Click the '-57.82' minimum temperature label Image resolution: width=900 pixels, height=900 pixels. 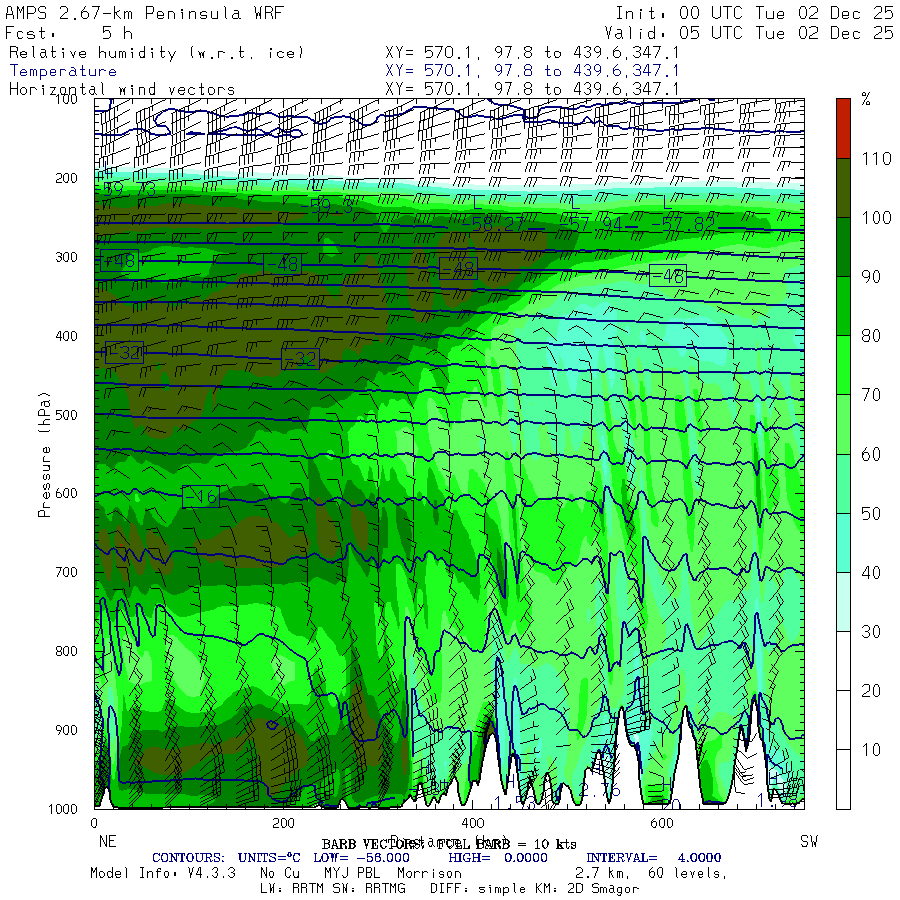(685, 223)
